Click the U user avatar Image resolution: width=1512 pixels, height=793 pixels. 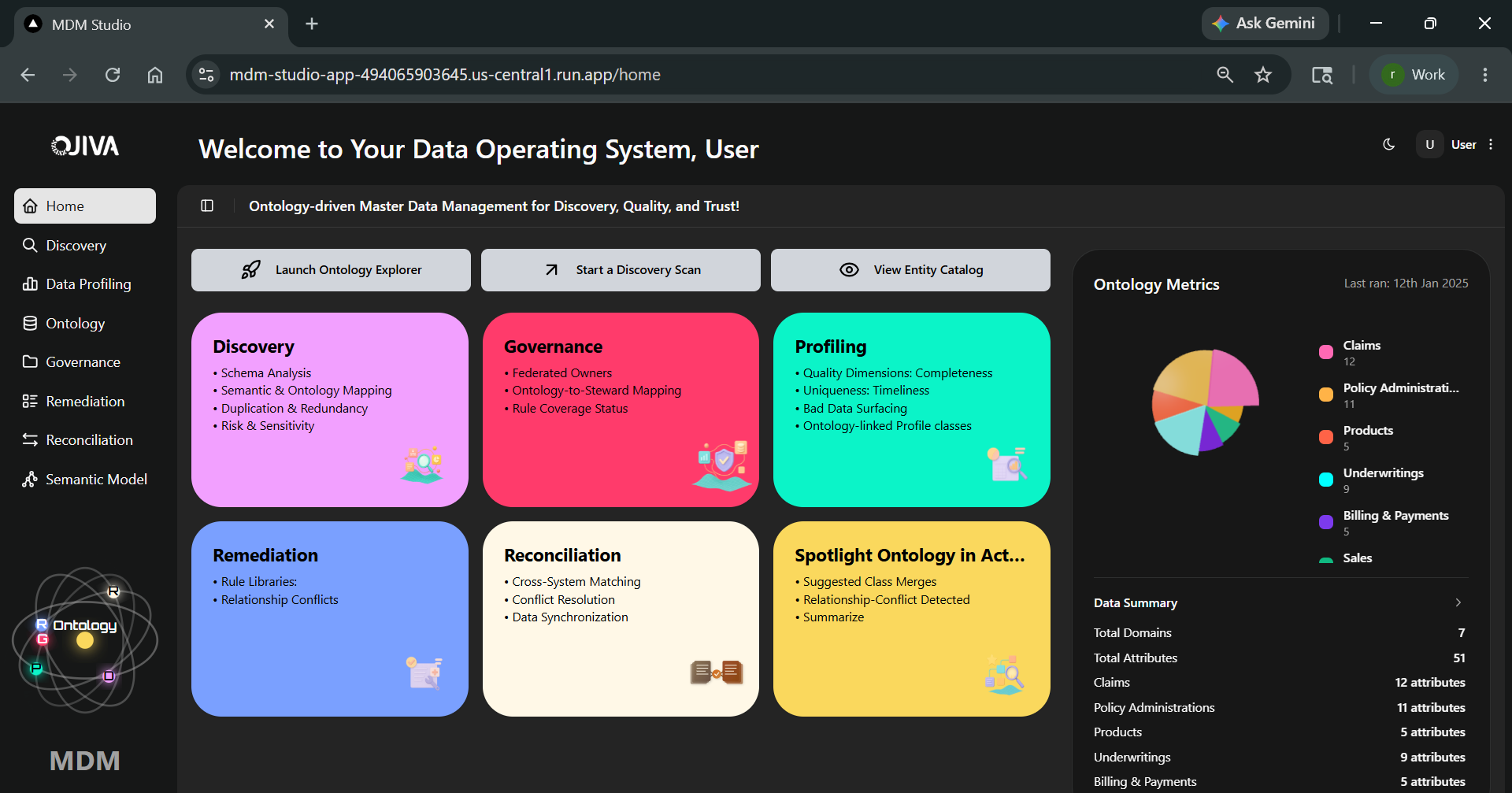[1429, 144]
